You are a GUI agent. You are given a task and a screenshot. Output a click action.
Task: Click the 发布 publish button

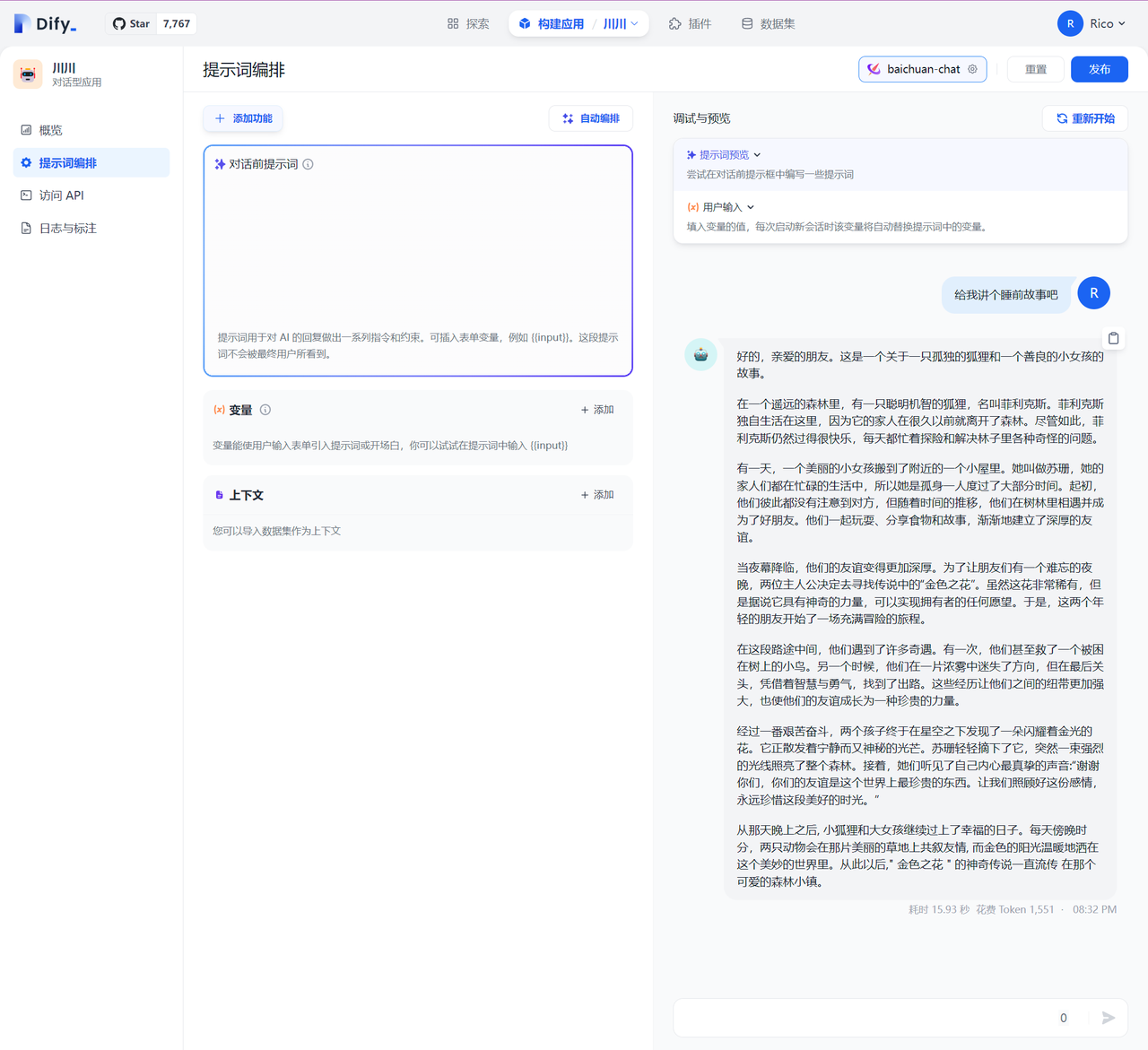coord(1100,69)
